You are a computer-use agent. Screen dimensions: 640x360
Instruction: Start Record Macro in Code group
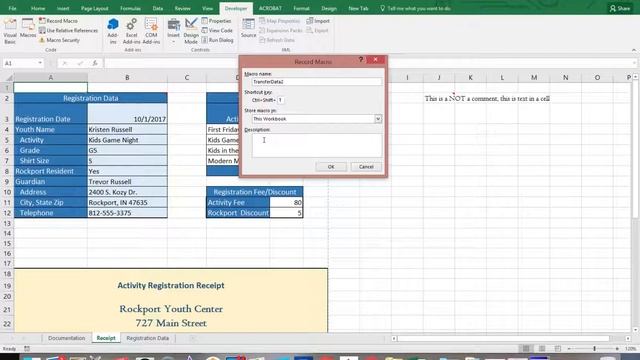[58, 21]
